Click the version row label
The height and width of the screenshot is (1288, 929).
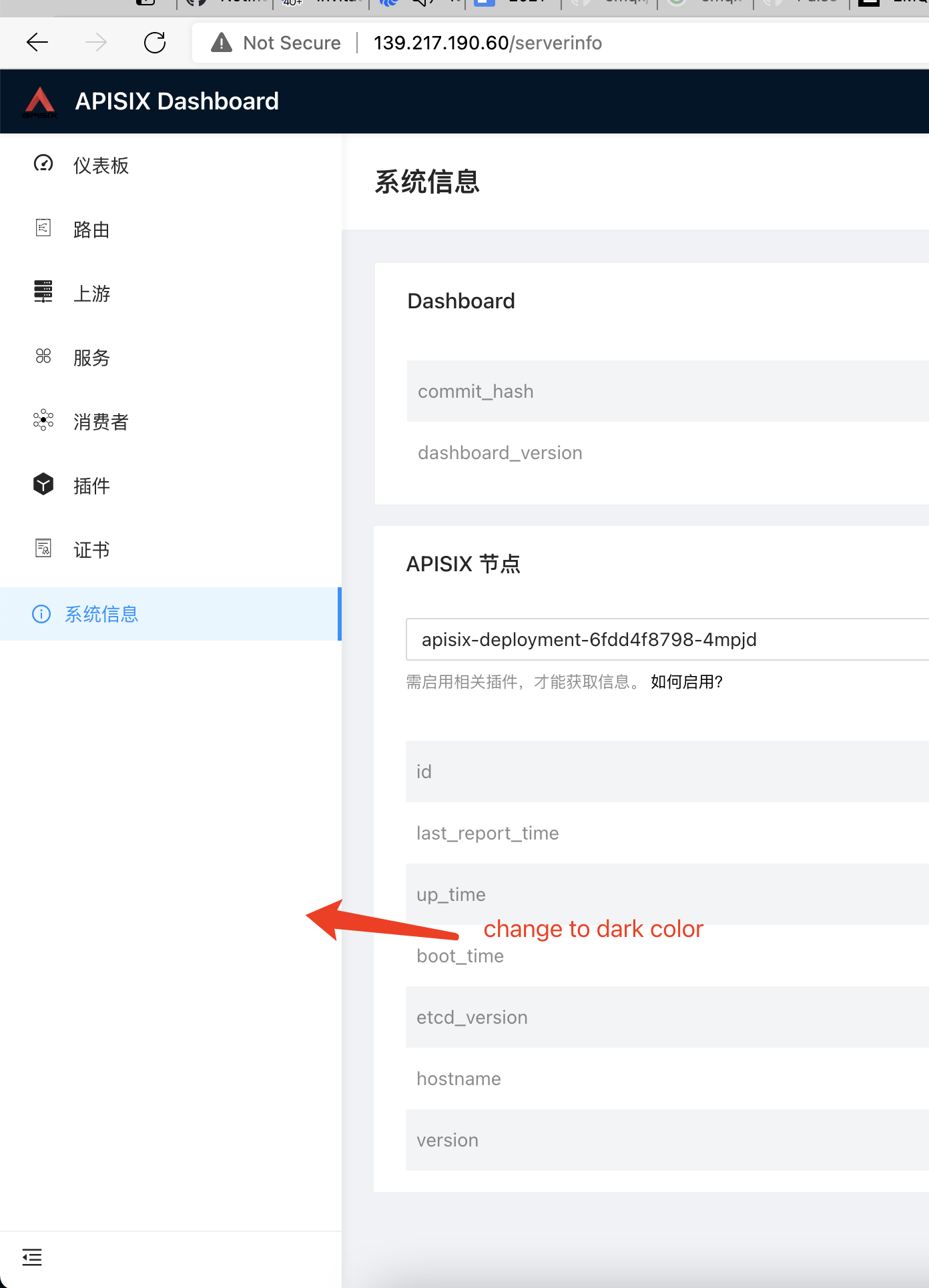point(447,1140)
